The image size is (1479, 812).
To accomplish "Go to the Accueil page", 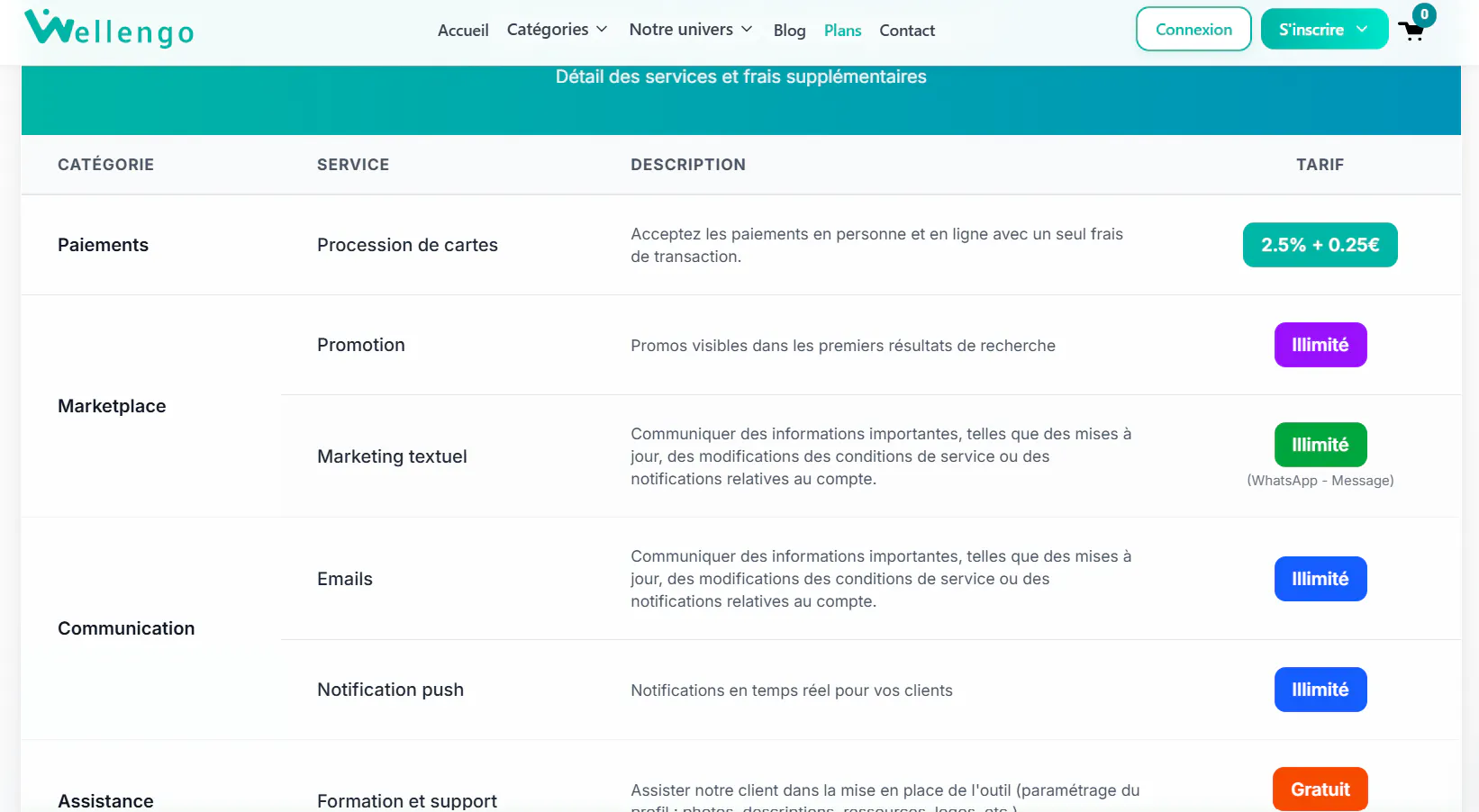I will 463,31.
